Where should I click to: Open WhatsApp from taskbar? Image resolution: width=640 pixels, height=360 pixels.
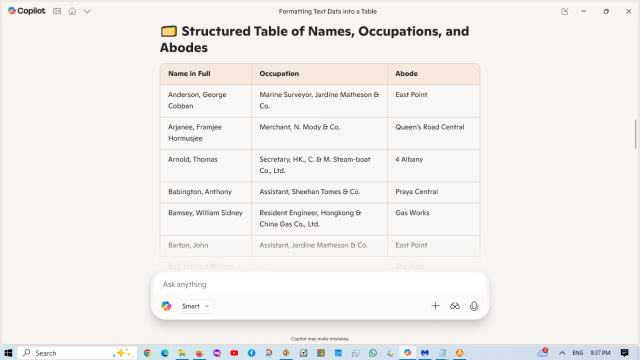tap(373, 353)
